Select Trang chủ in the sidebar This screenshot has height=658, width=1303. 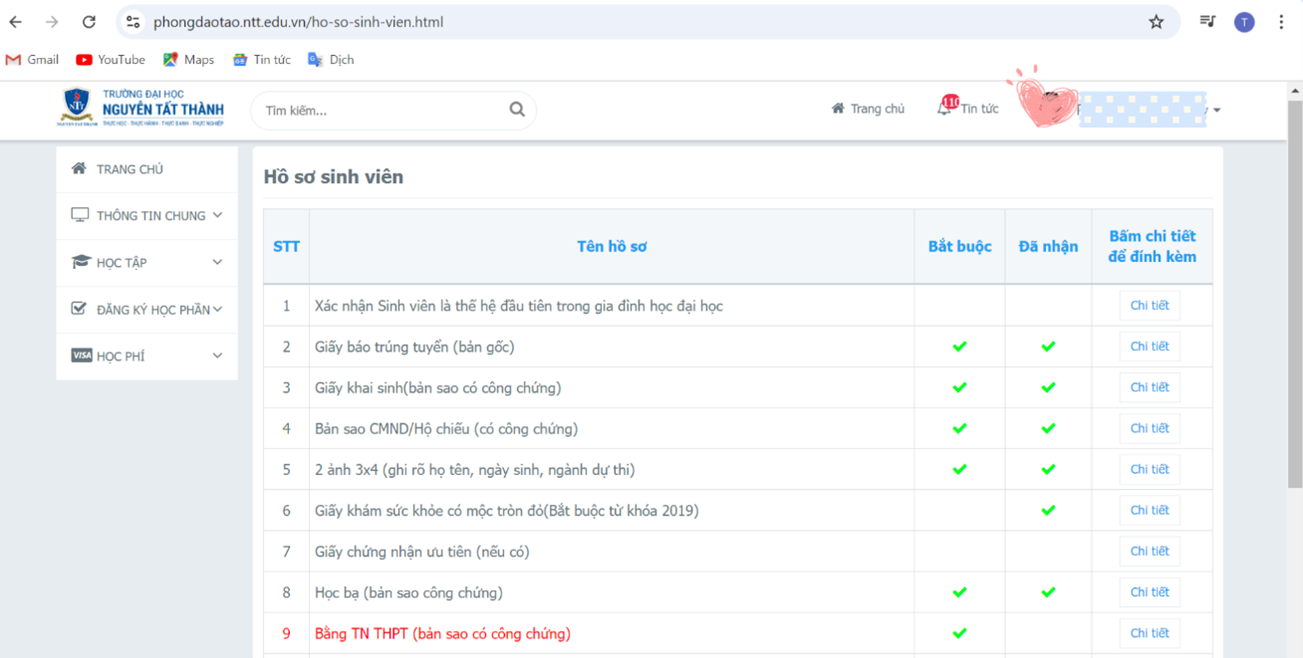(x=129, y=170)
